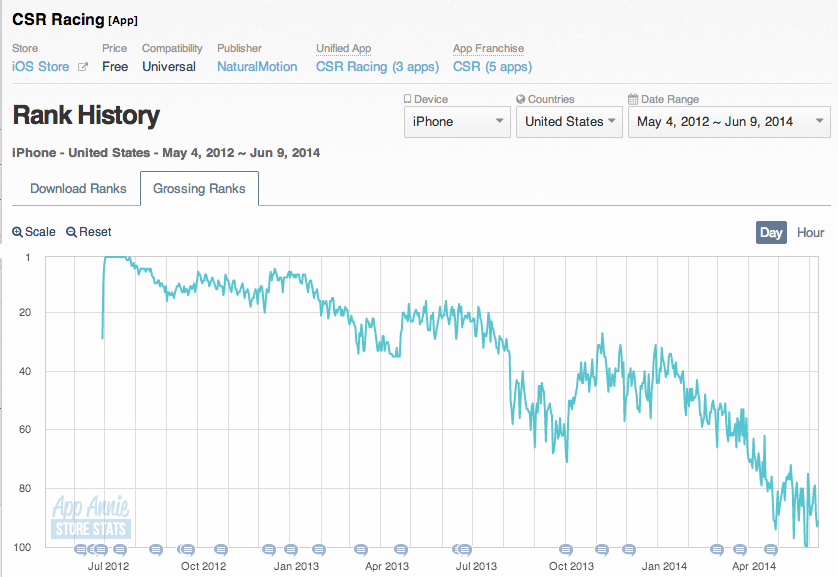This screenshot has height=577, width=838.
Task: Open the event bubble just after Jan 2013 label
Action: coord(319,549)
